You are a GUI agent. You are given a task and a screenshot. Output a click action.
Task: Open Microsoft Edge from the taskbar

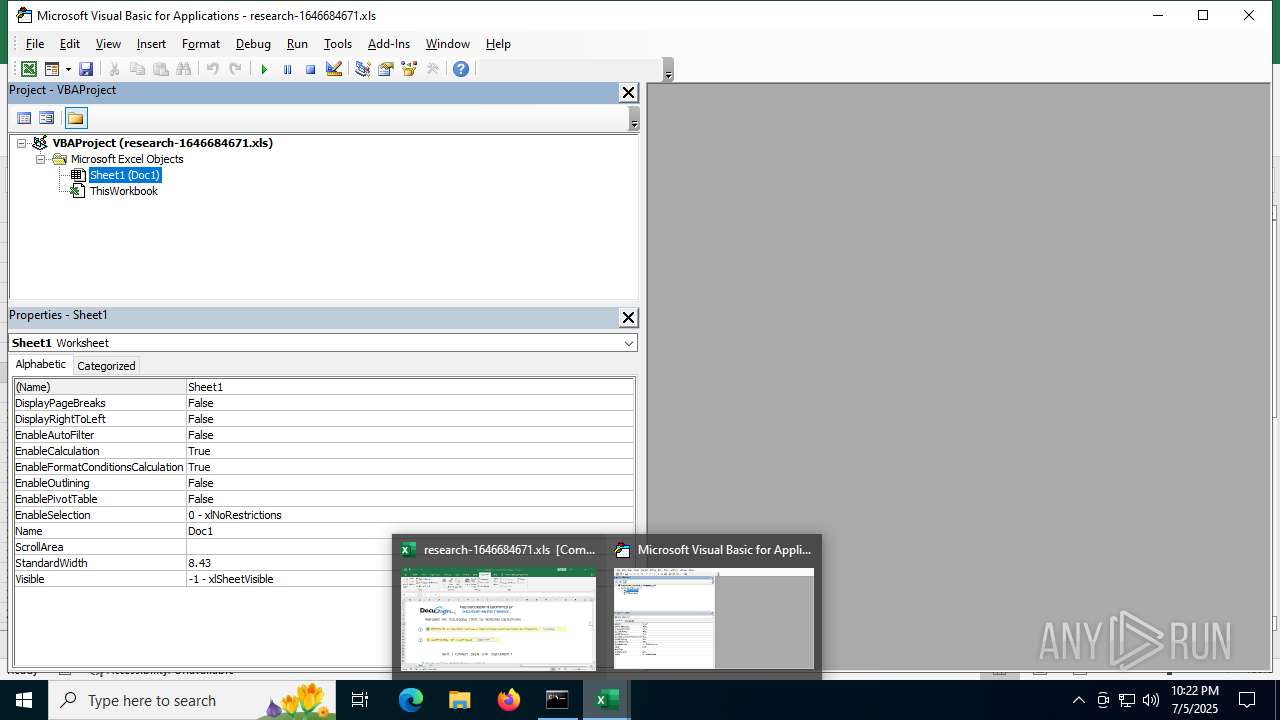411,700
